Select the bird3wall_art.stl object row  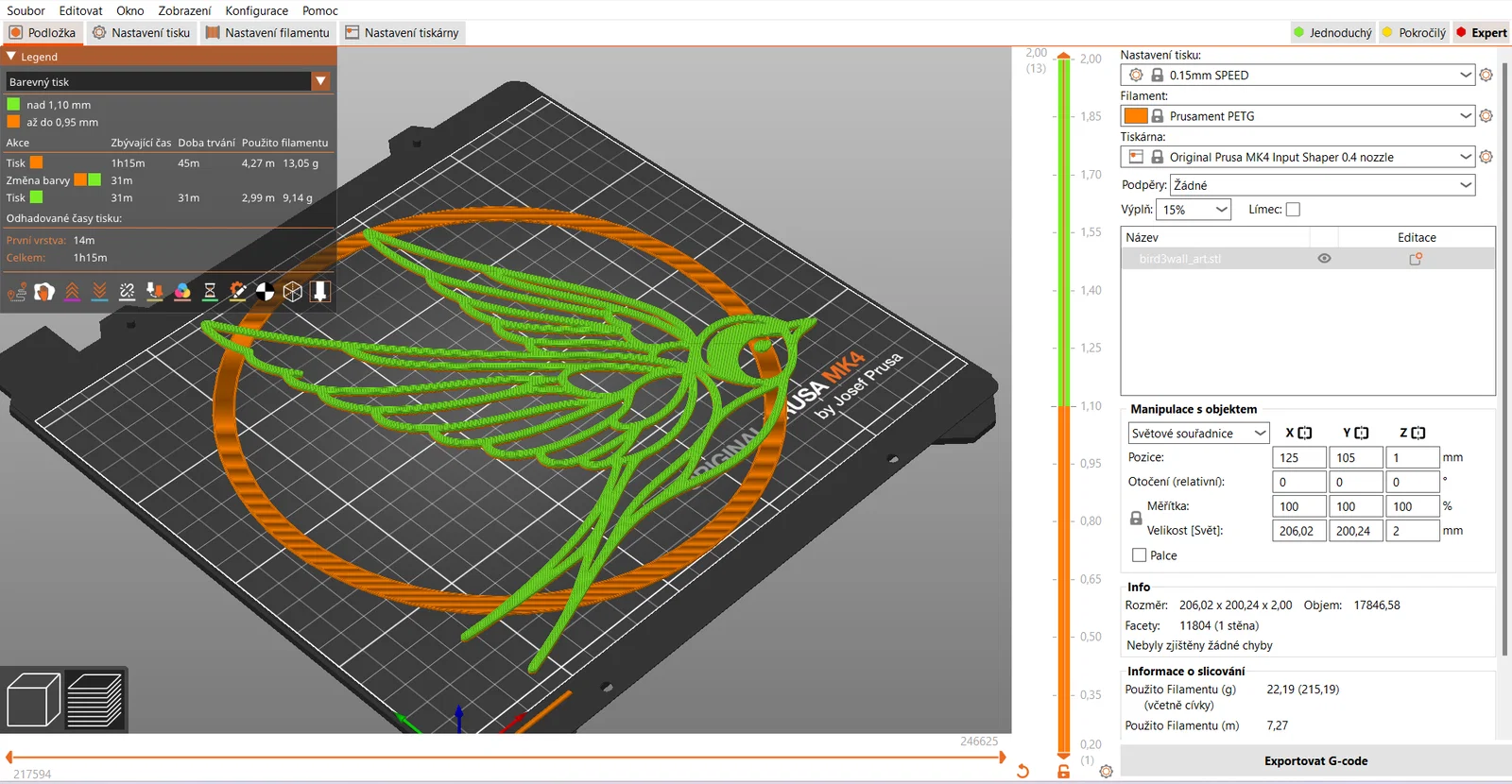pyautogui.click(x=1308, y=259)
